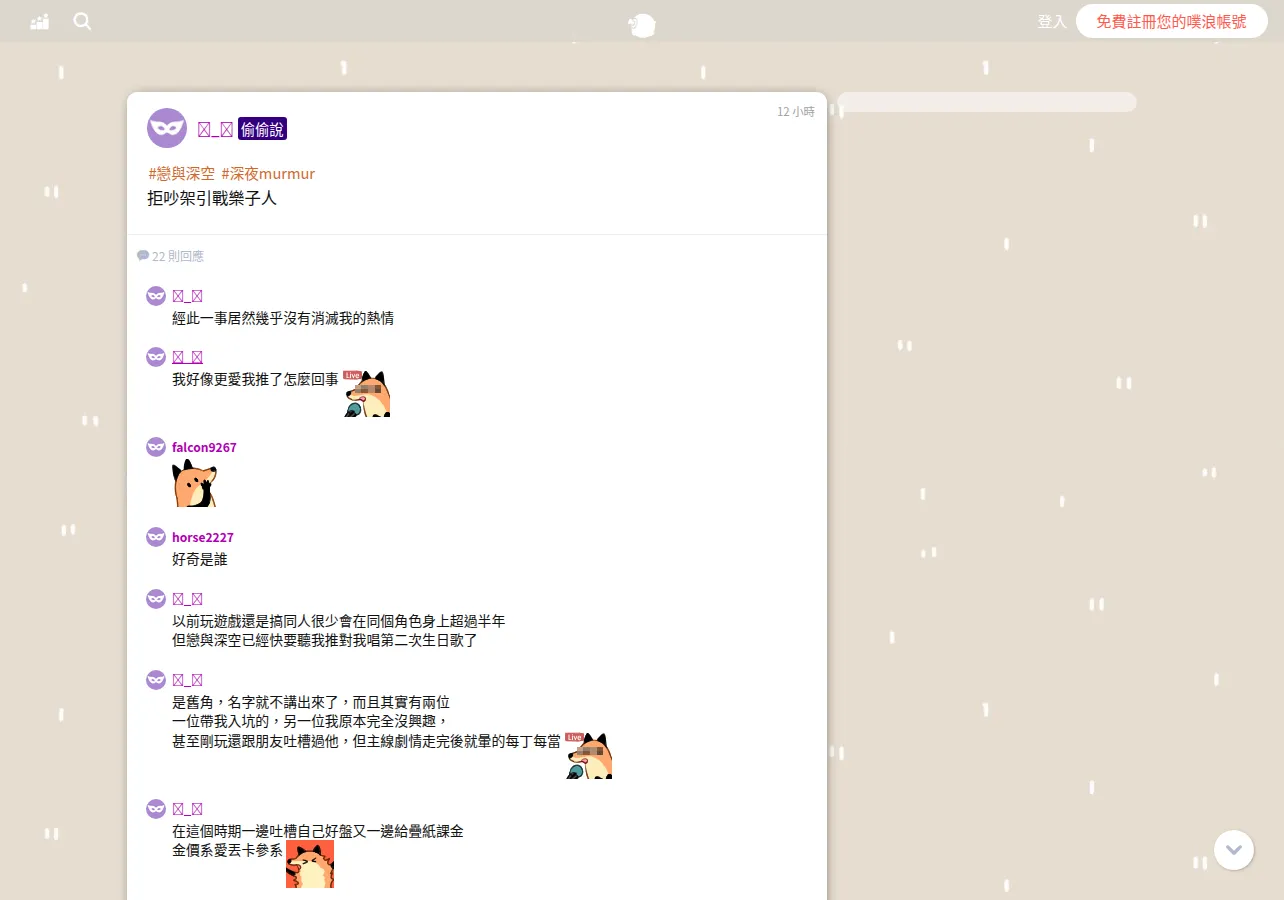Open the poster's large masked avatar
The height and width of the screenshot is (900, 1284).
point(167,128)
